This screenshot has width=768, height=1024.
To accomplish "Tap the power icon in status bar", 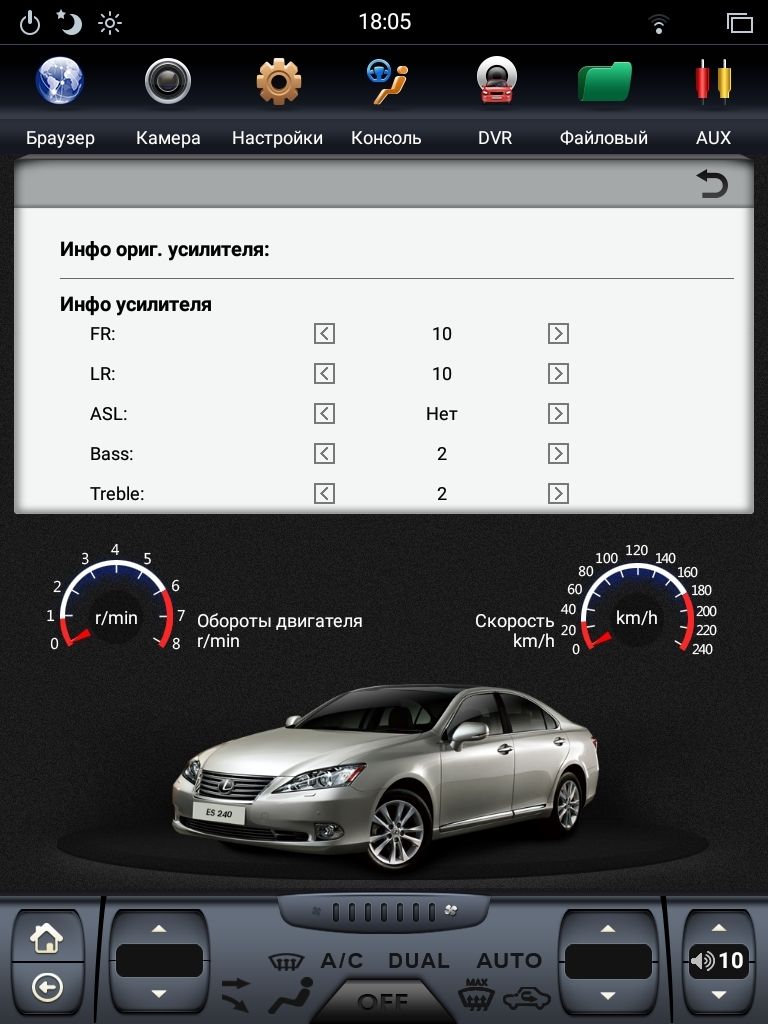I will [x=29, y=24].
